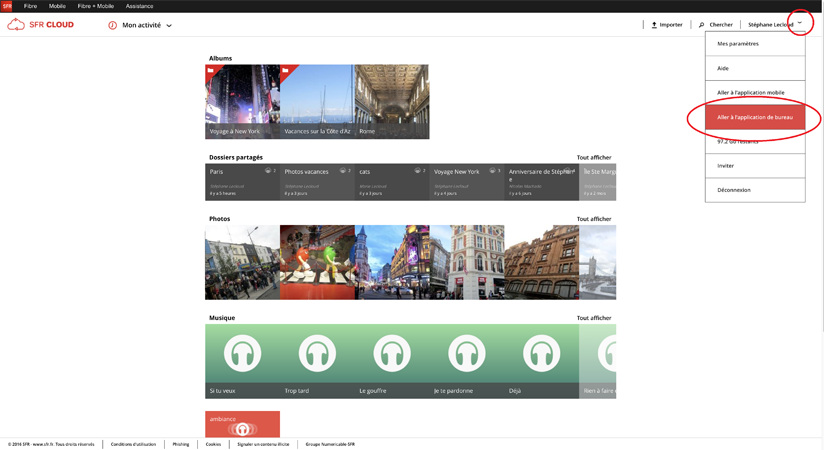This screenshot has height=450, width=824.
Task: Open the Rome album thumbnail
Action: point(392,102)
